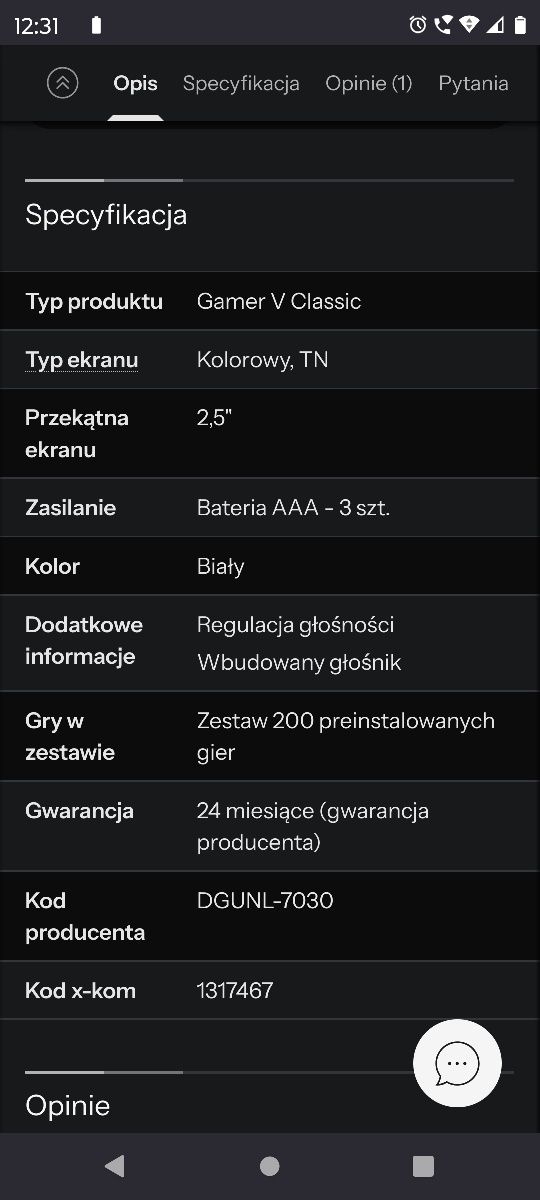
Task: Tap the Gwarancja 24 miesiące row
Action: 270,827
